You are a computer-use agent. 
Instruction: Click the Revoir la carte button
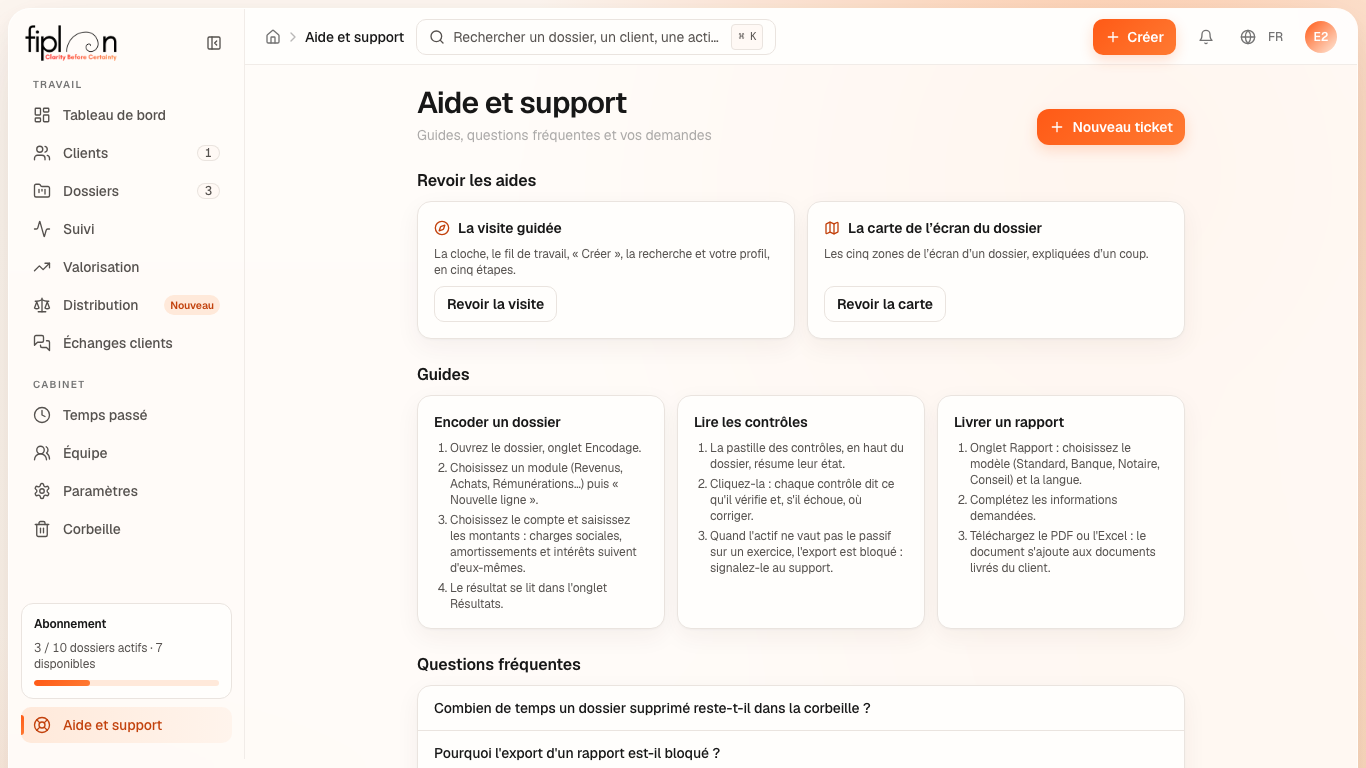885,304
